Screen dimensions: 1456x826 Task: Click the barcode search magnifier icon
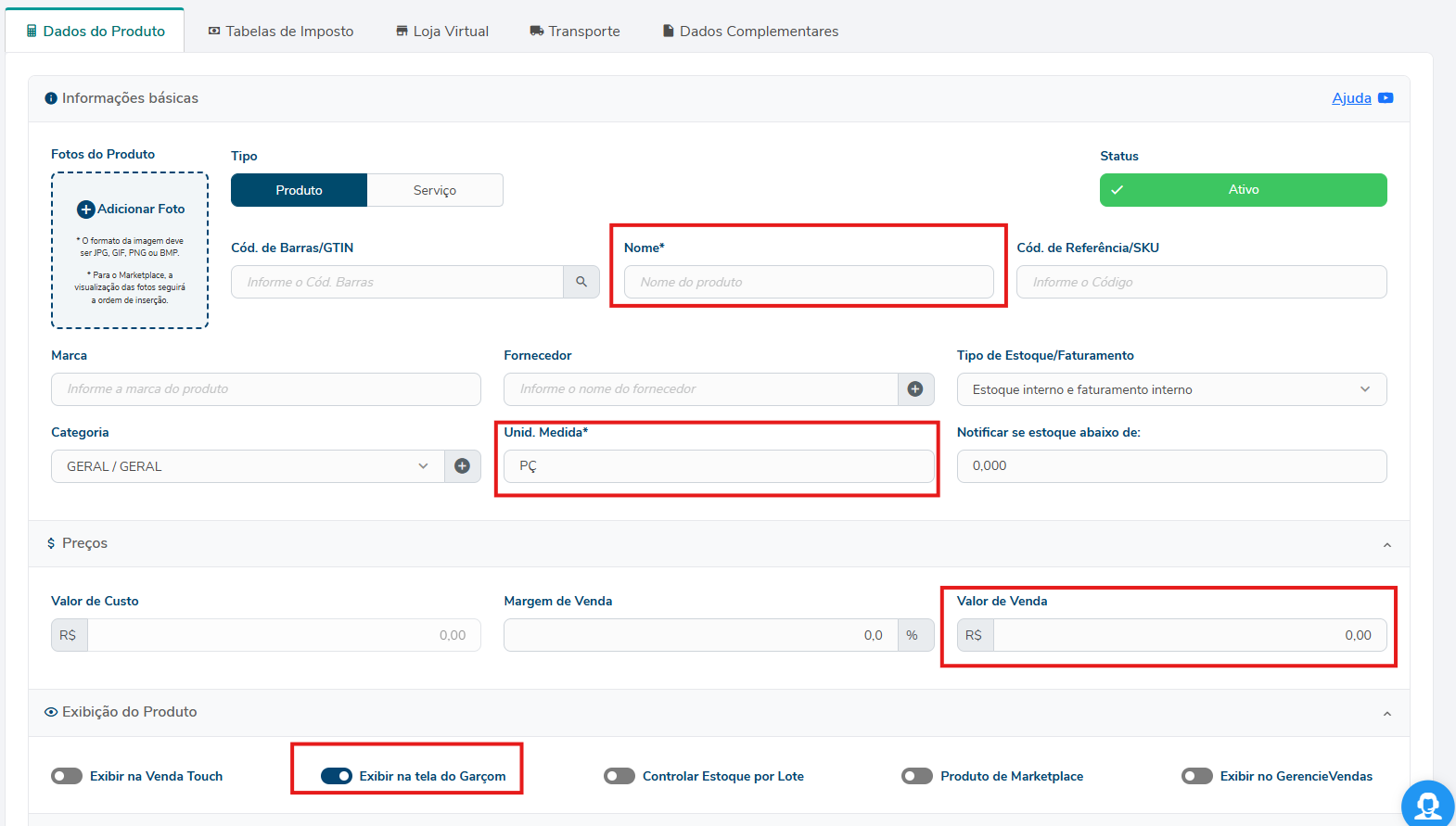point(581,282)
